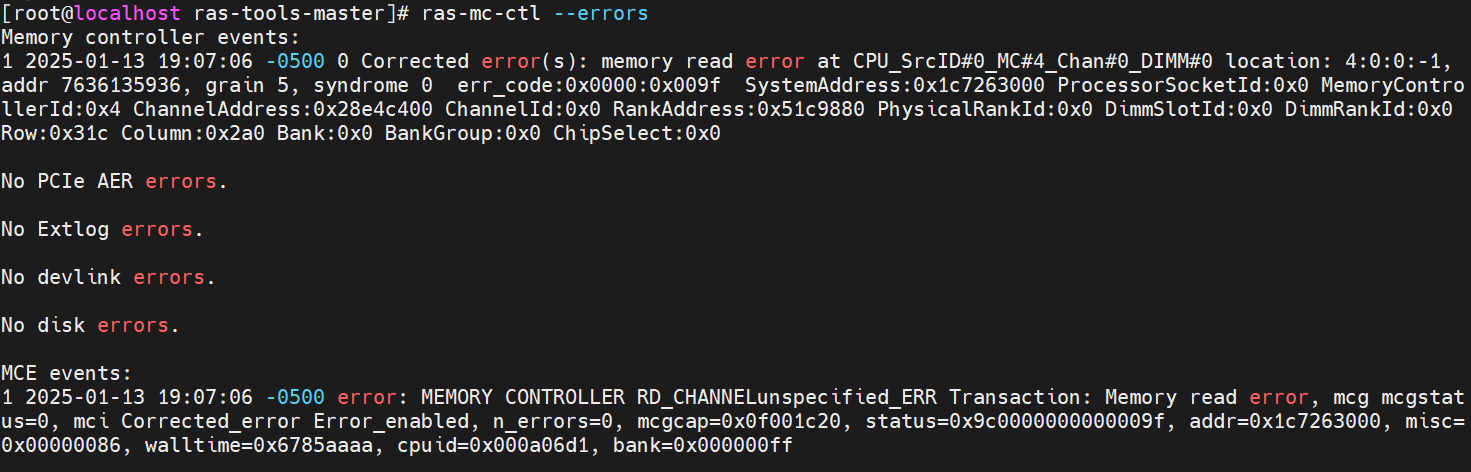The height and width of the screenshot is (472, 1471).
Task: Click the MCE events heading
Action: point(67,373)
